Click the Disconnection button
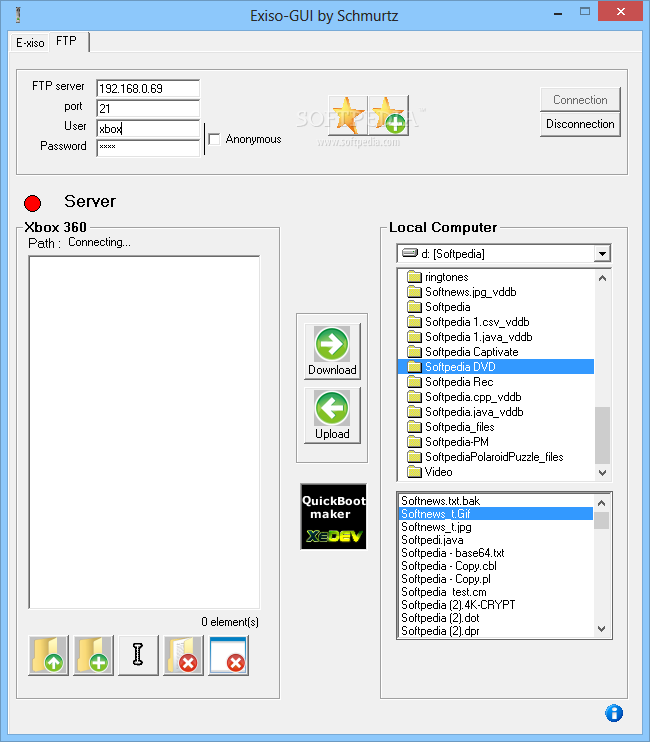 [x=580, y=124]
